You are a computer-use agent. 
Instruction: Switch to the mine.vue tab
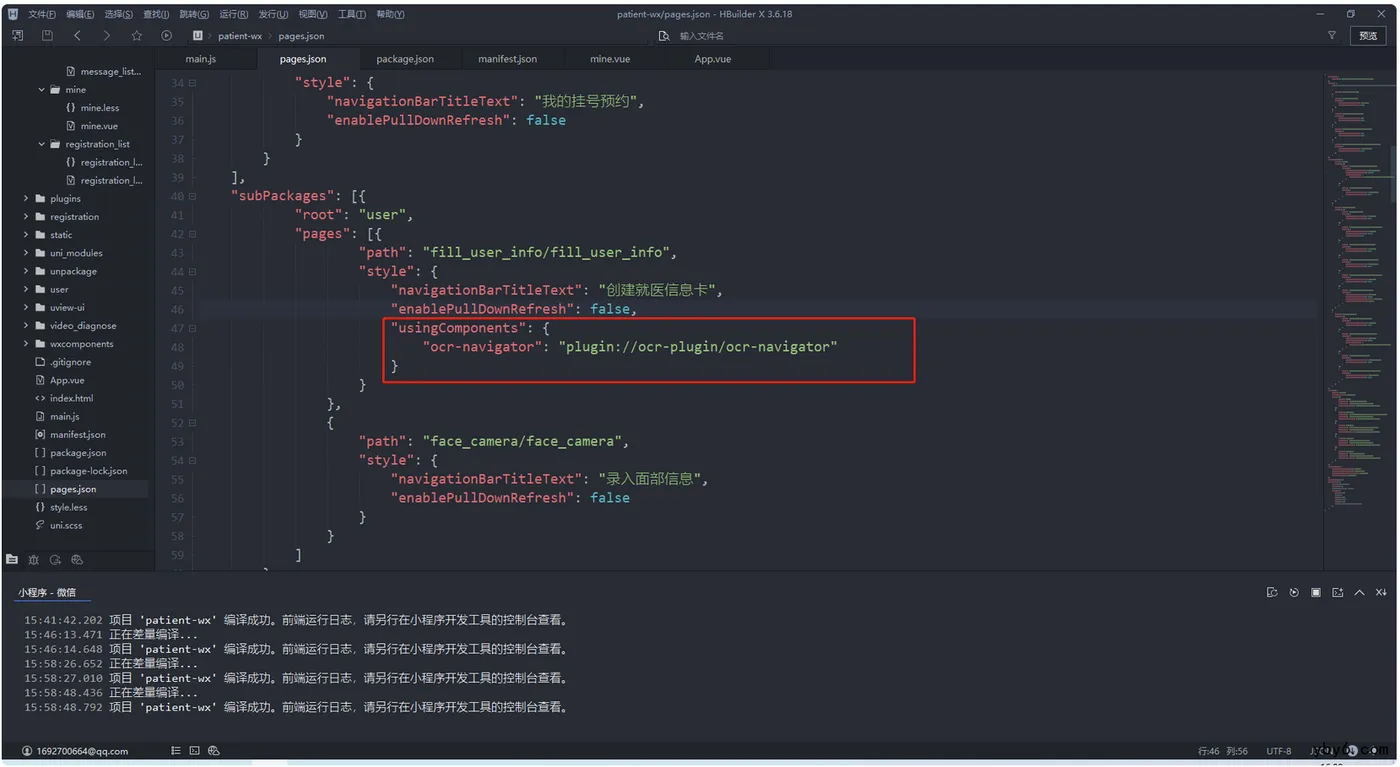coord(610,59)
